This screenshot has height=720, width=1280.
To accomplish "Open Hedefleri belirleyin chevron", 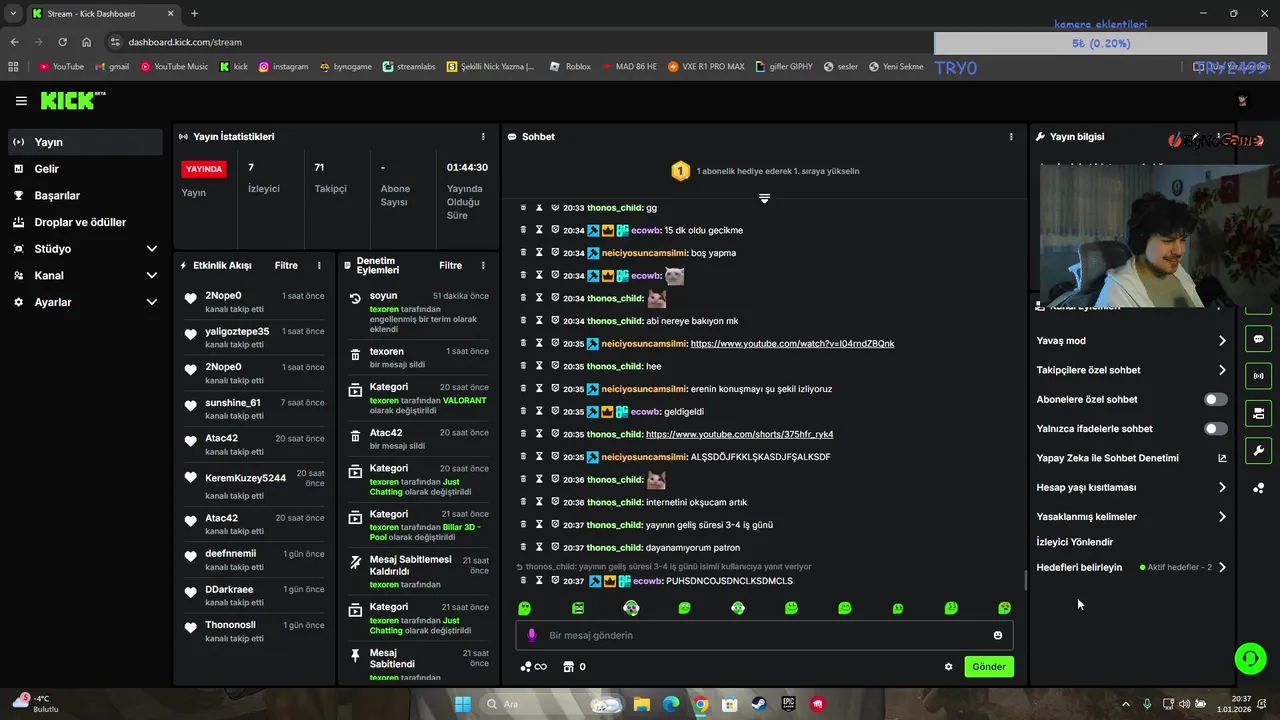I will pos(1222,567).
